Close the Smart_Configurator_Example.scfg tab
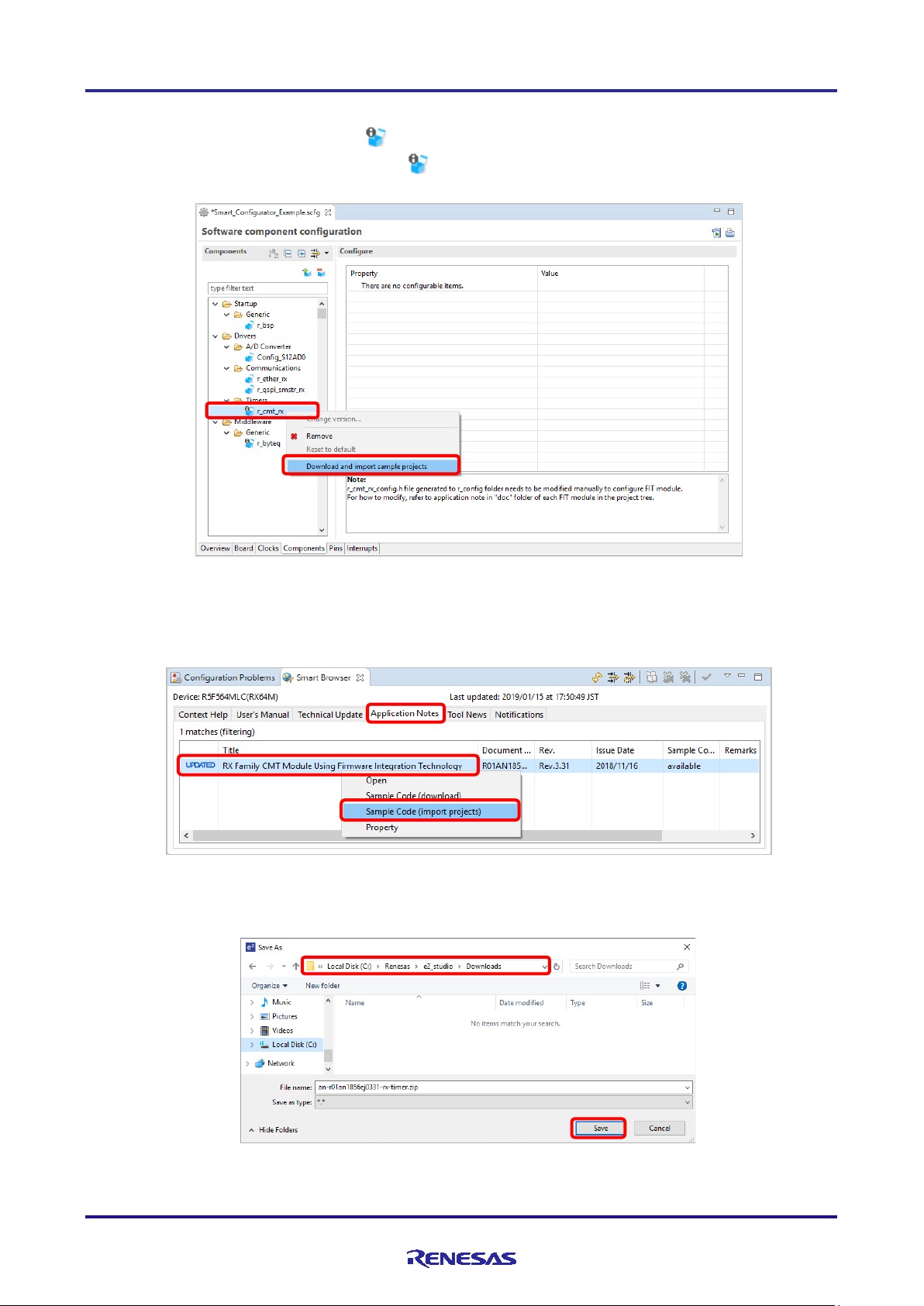924x1306 pixels. point(328,212)
